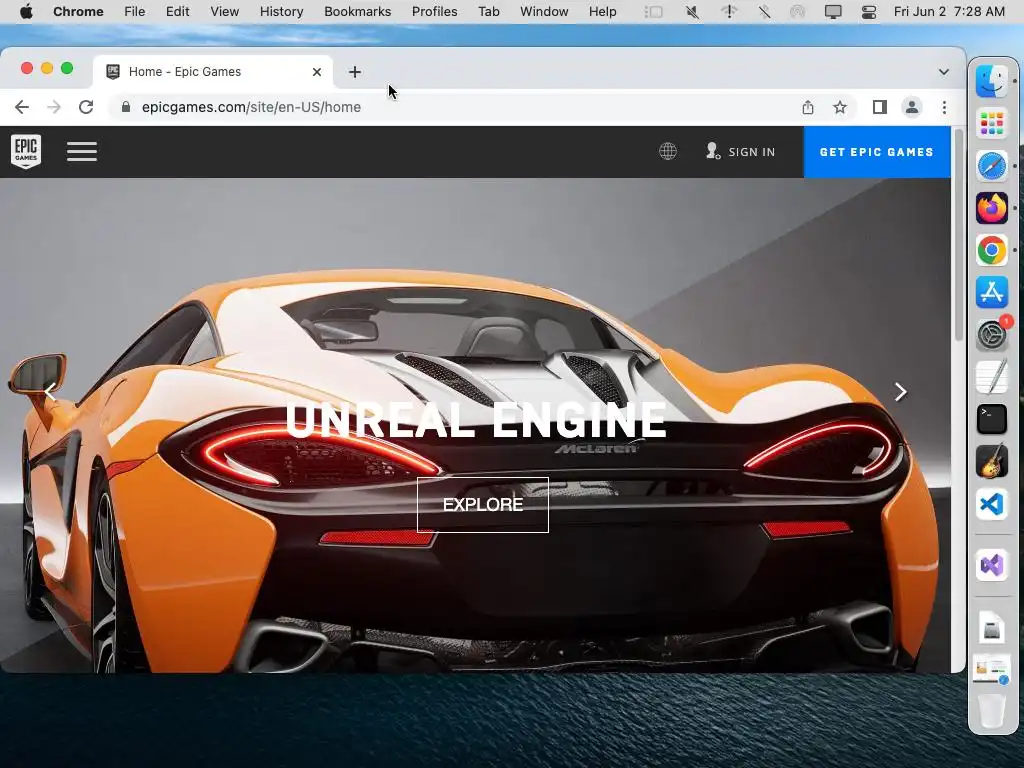Viewport: 1024px width, 768px height.
Task: Click the address bar URL
Action: coord(251,107)
